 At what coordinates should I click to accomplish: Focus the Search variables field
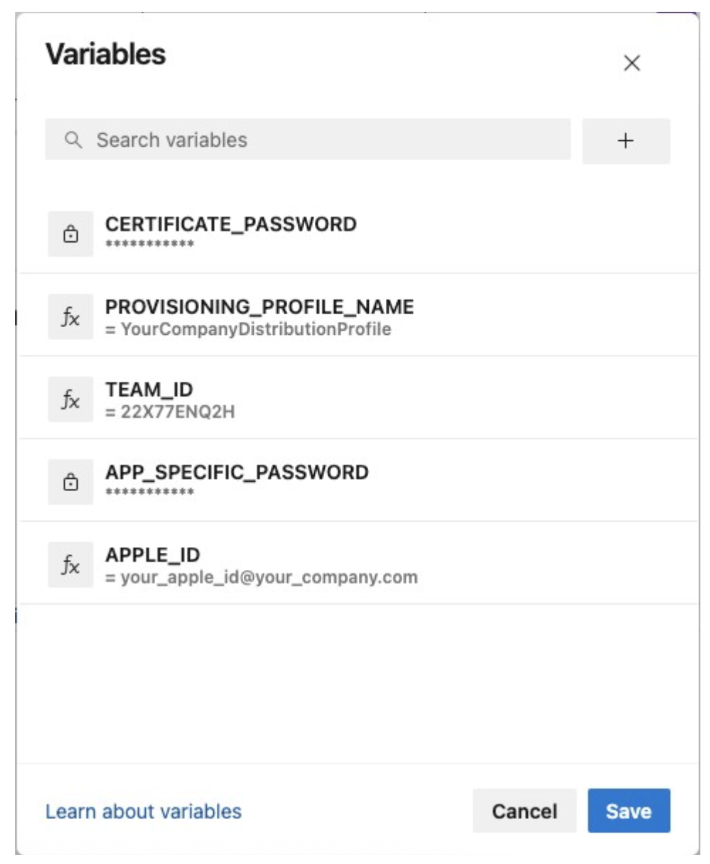[x=320, y=141]
